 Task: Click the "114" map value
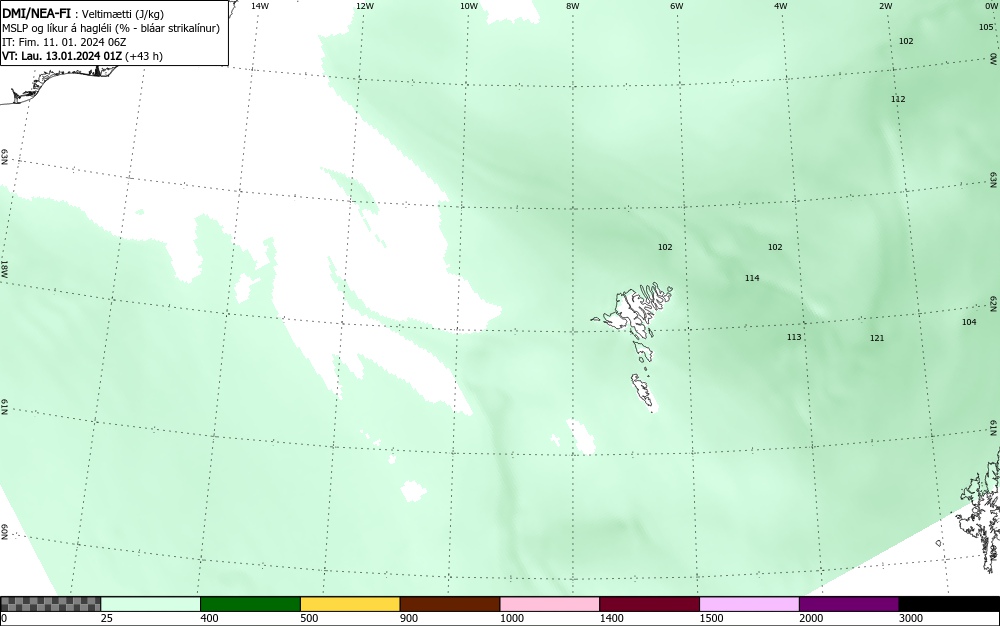752,278
